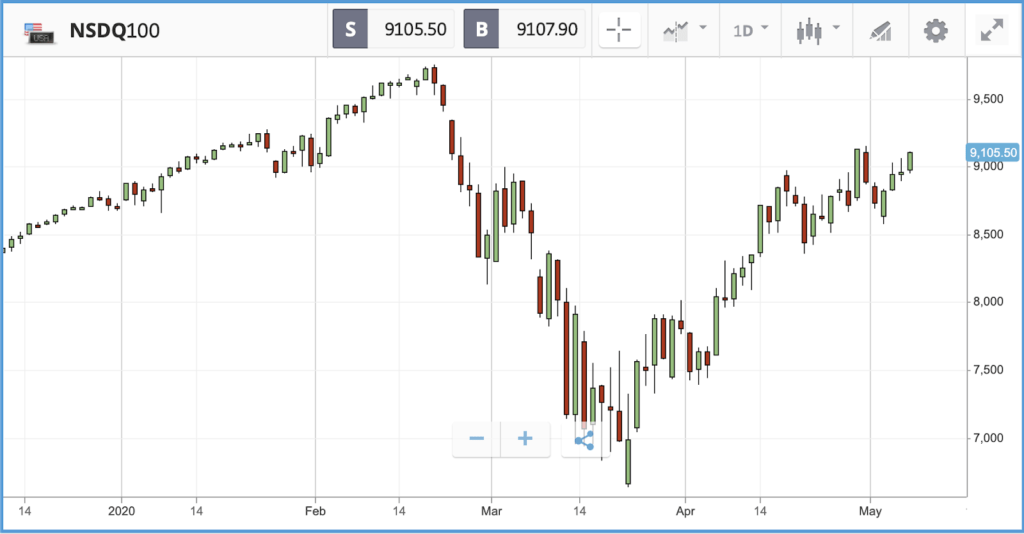1024x534 pixels.
Task: Select the drawing tools pencil icon
Action: pyautogui.click(x=880, y=31)
